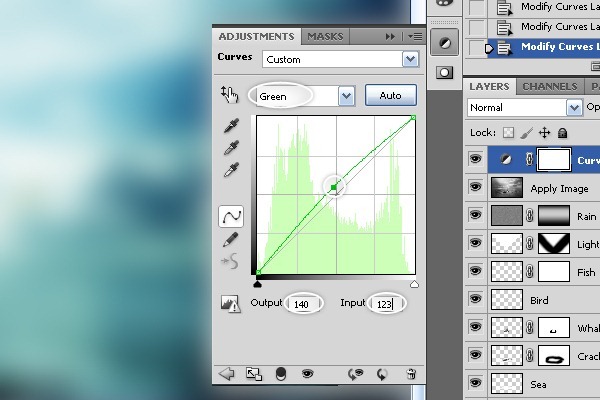Lock image pixels brush icon
600x400 pixels.
point(527,133)
